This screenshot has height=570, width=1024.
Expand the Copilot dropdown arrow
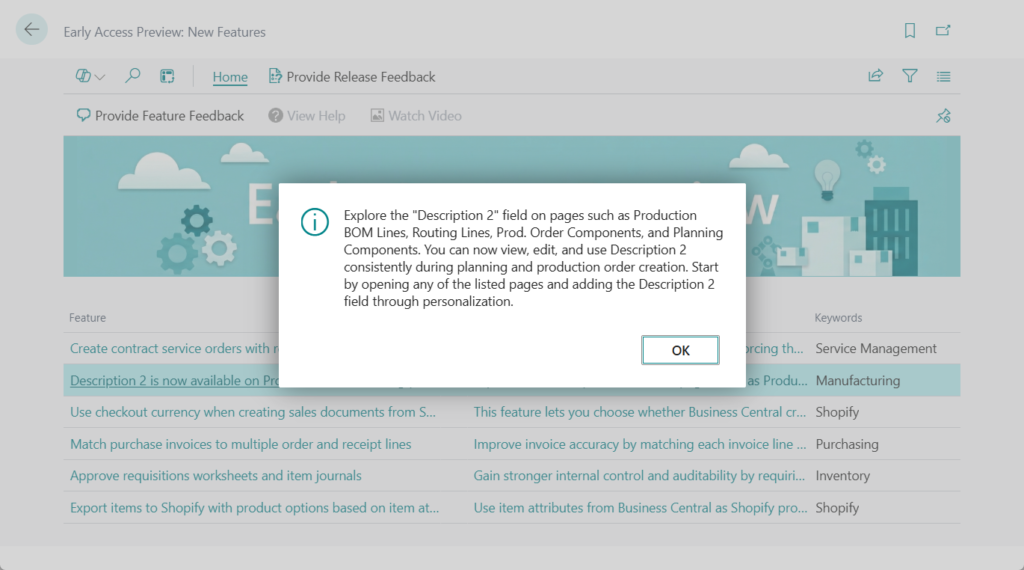pos(100,77)
